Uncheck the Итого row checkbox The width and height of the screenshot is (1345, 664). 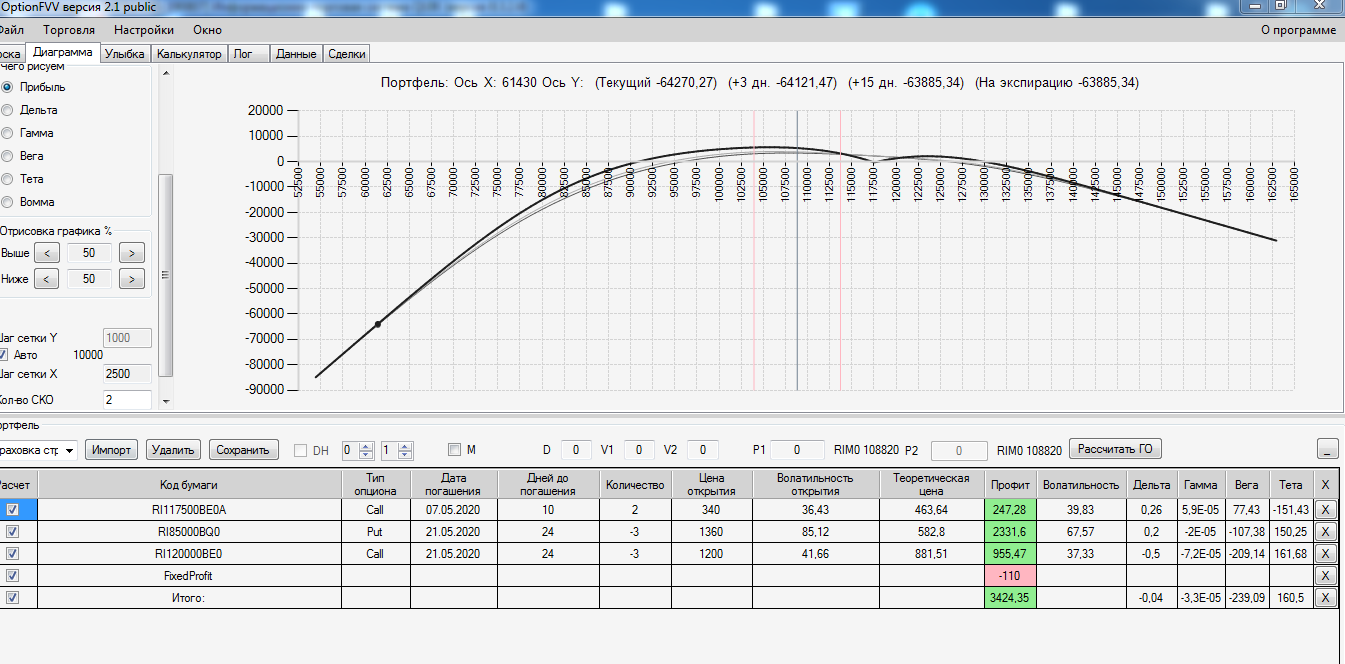tap(12, 598)
